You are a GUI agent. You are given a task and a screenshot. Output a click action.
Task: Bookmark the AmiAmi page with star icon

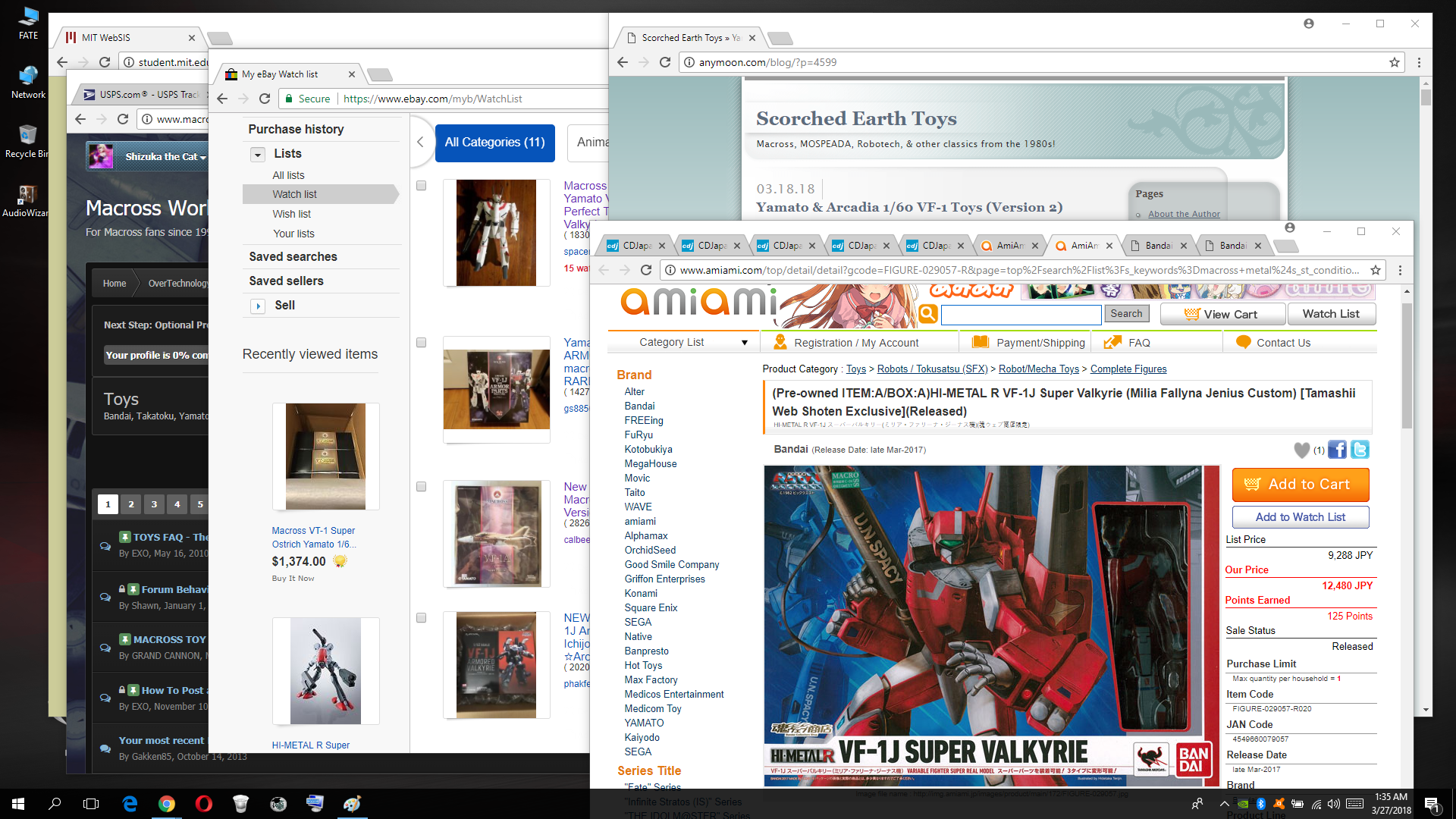tap(1376, 270)
